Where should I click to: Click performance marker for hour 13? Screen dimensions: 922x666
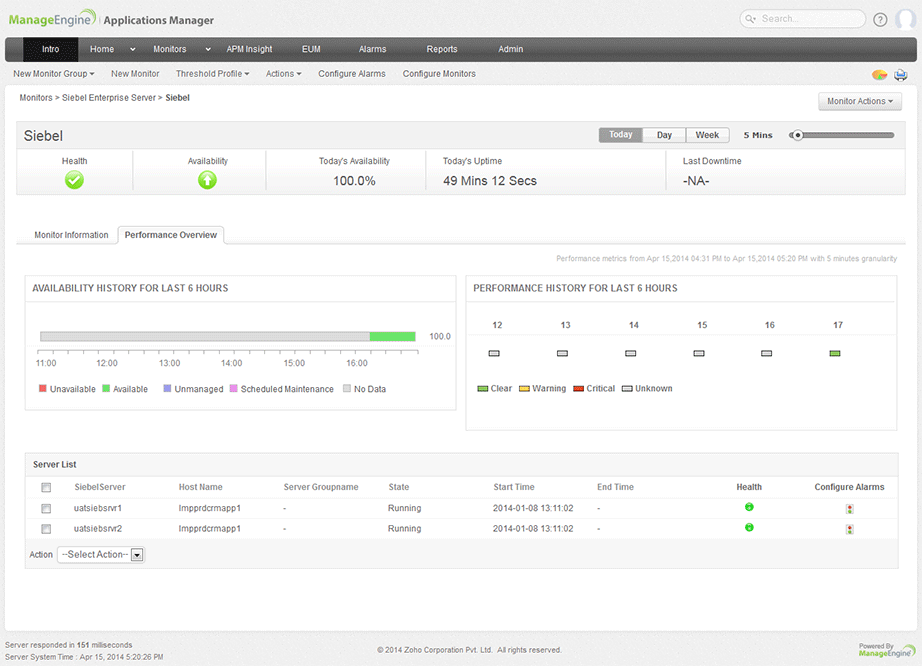pyautogui.click(x=562, y=353)
